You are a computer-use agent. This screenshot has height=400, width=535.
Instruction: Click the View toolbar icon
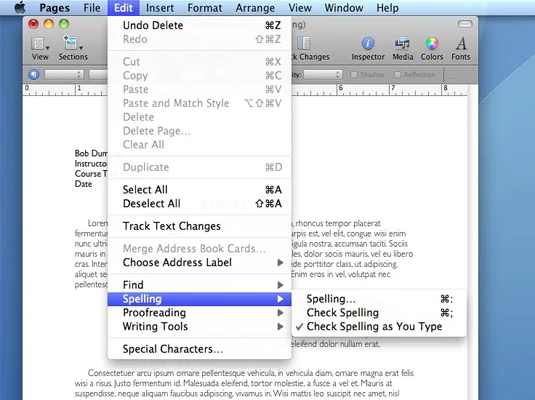[x=40, y=44]
